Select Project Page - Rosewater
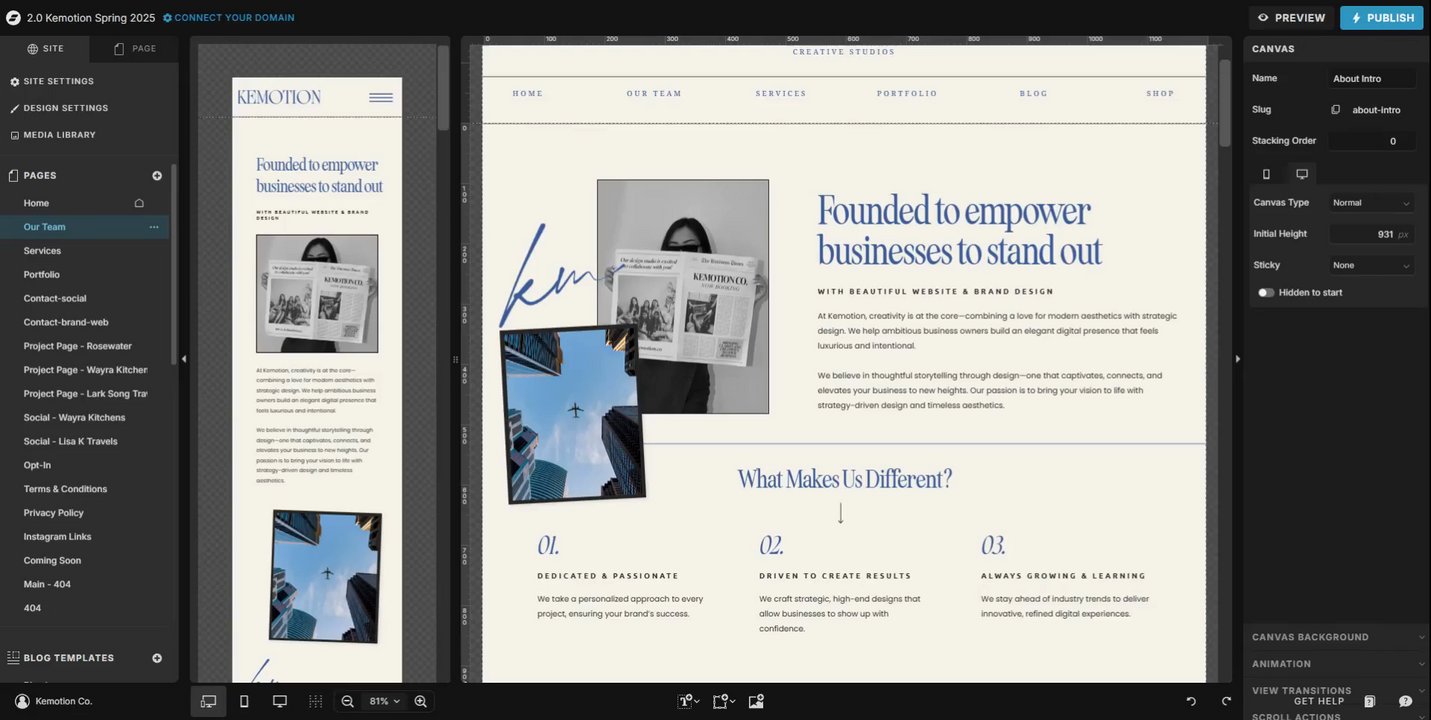 [78, 346]
